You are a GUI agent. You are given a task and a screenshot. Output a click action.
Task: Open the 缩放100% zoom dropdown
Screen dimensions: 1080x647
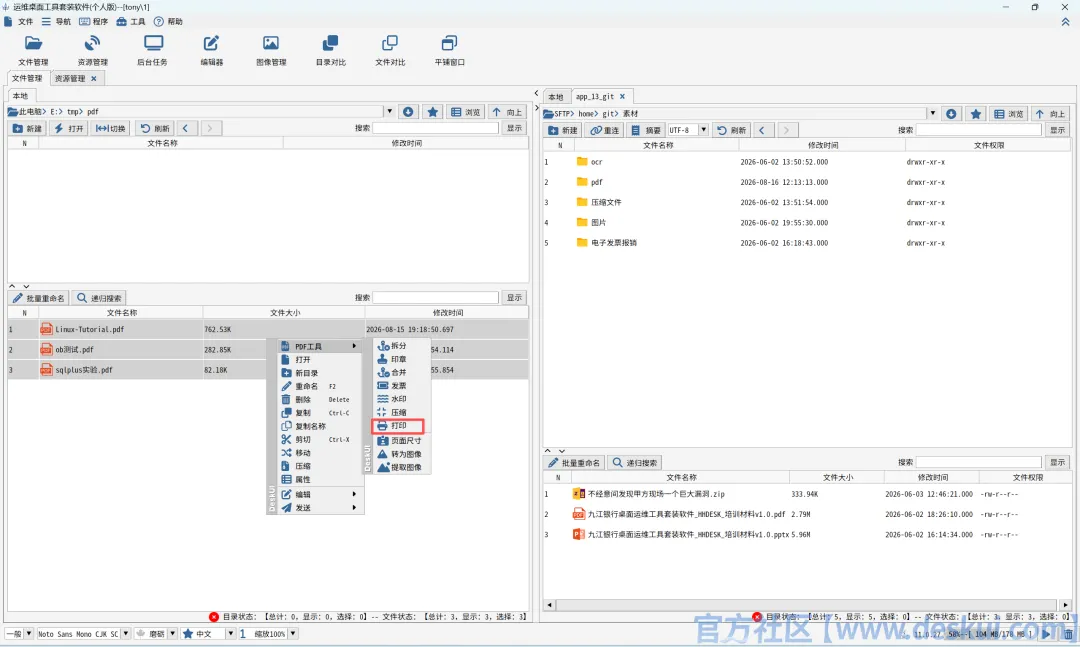293,634
